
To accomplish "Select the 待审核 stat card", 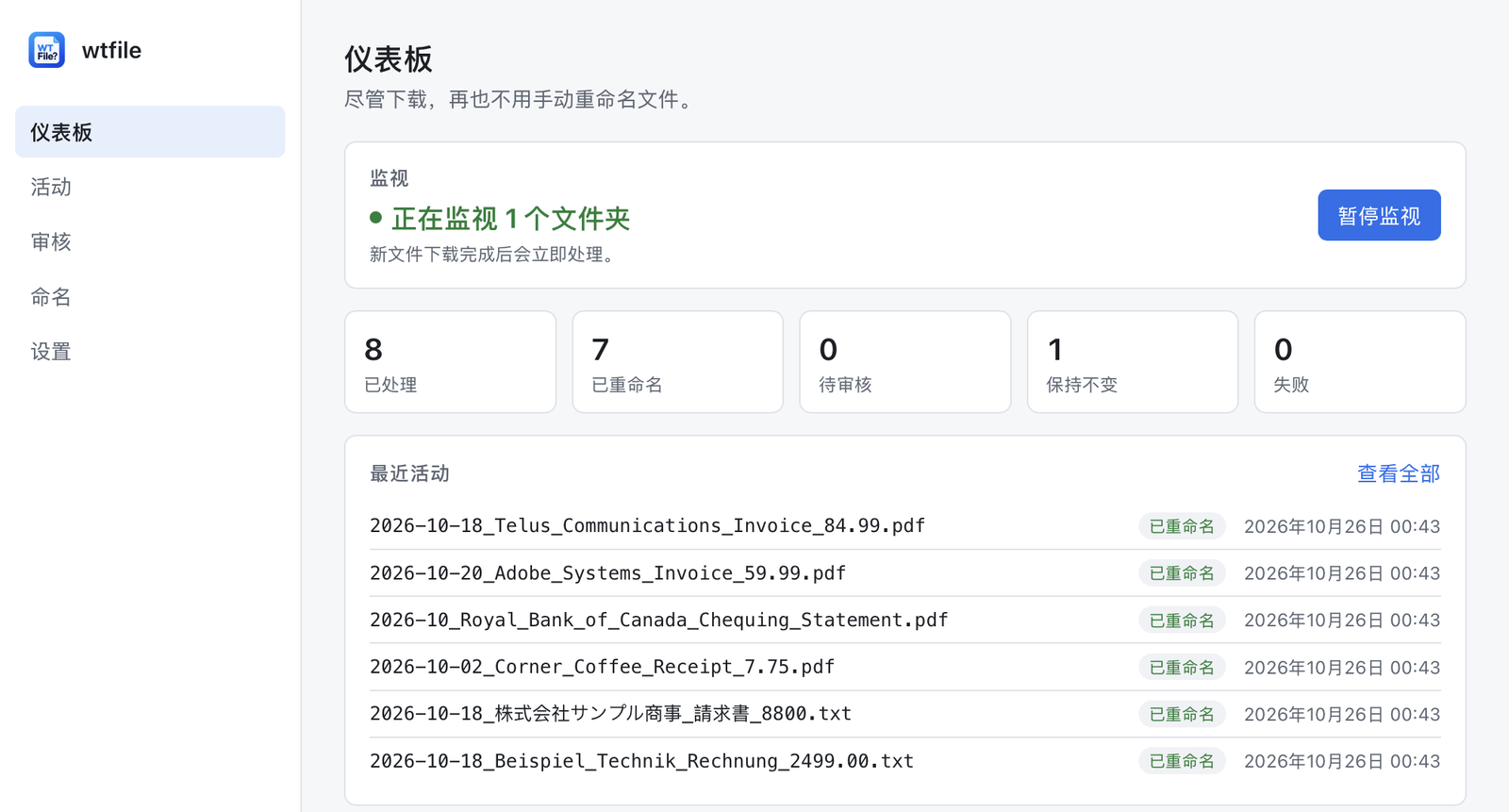I will pyautogui.click(x=905, y=362).
